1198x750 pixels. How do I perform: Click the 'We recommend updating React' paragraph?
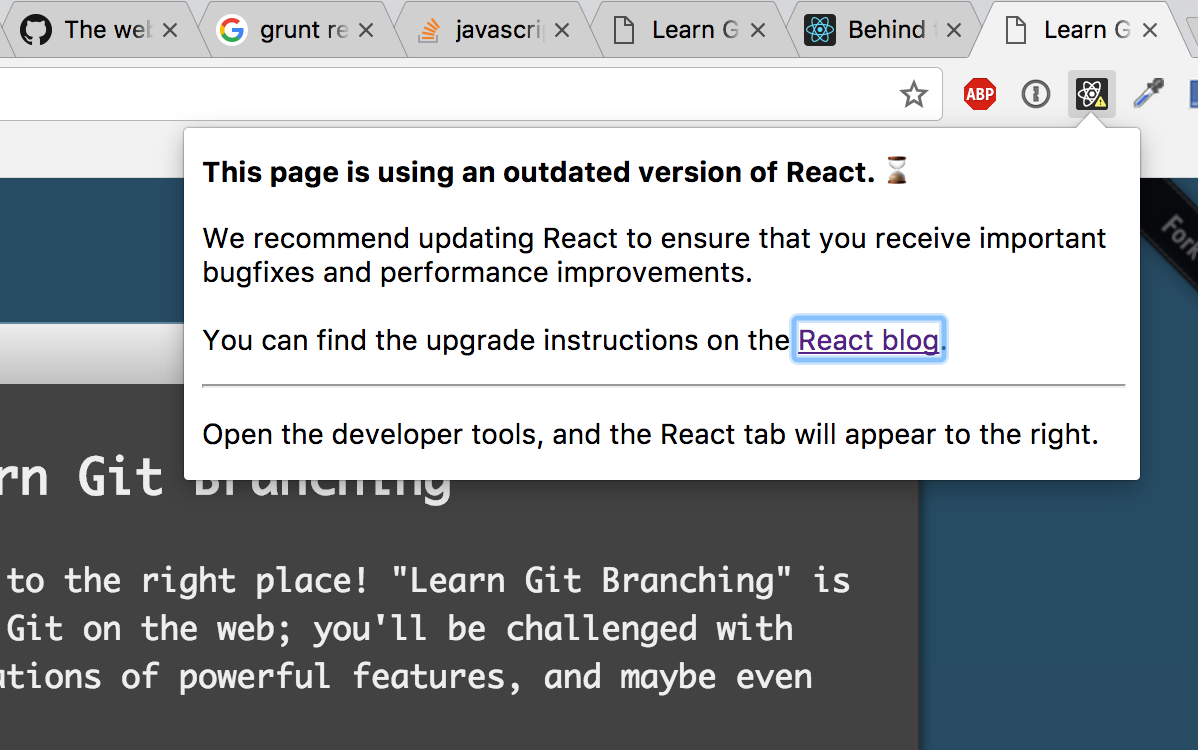pyautogui.click(x=654, y=255)
